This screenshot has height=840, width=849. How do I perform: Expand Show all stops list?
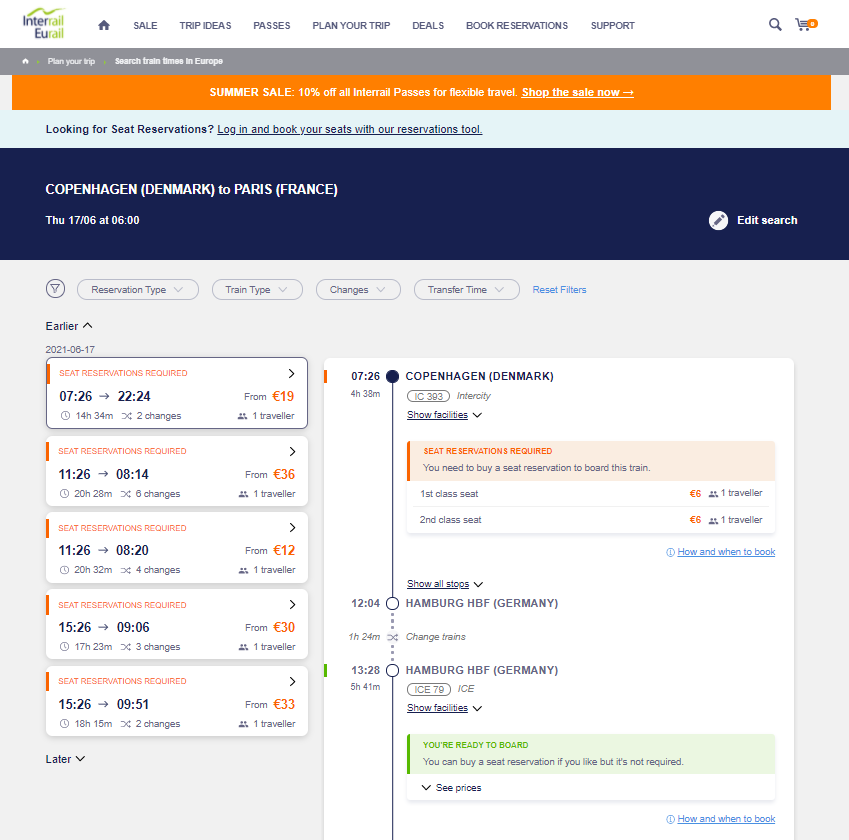tap(444, 584)
